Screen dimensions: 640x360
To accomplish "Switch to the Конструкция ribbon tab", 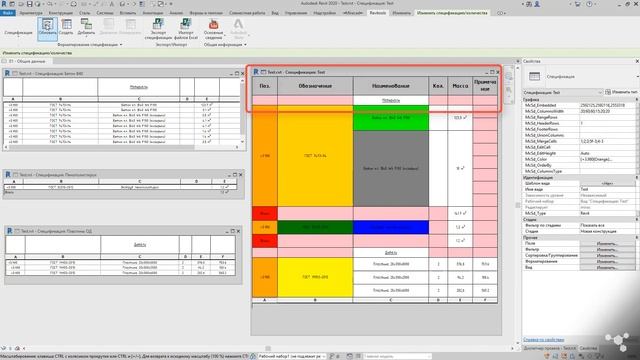I will [60, 13].
